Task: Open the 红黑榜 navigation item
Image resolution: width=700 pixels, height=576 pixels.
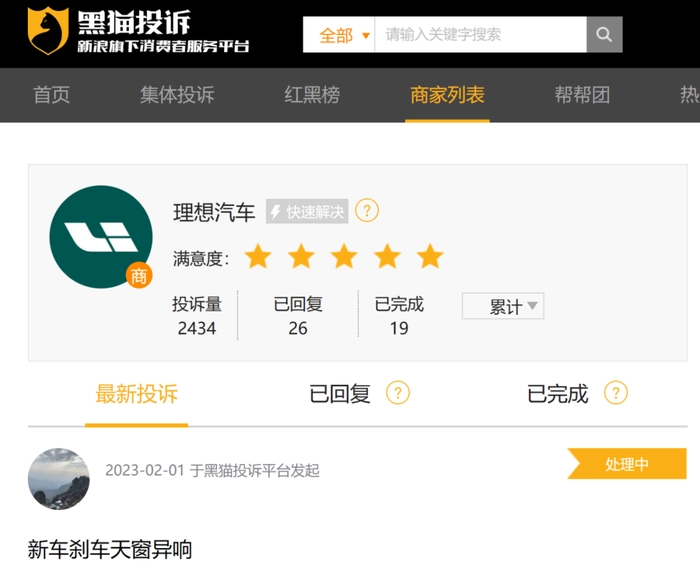Action: coord(312,95)
